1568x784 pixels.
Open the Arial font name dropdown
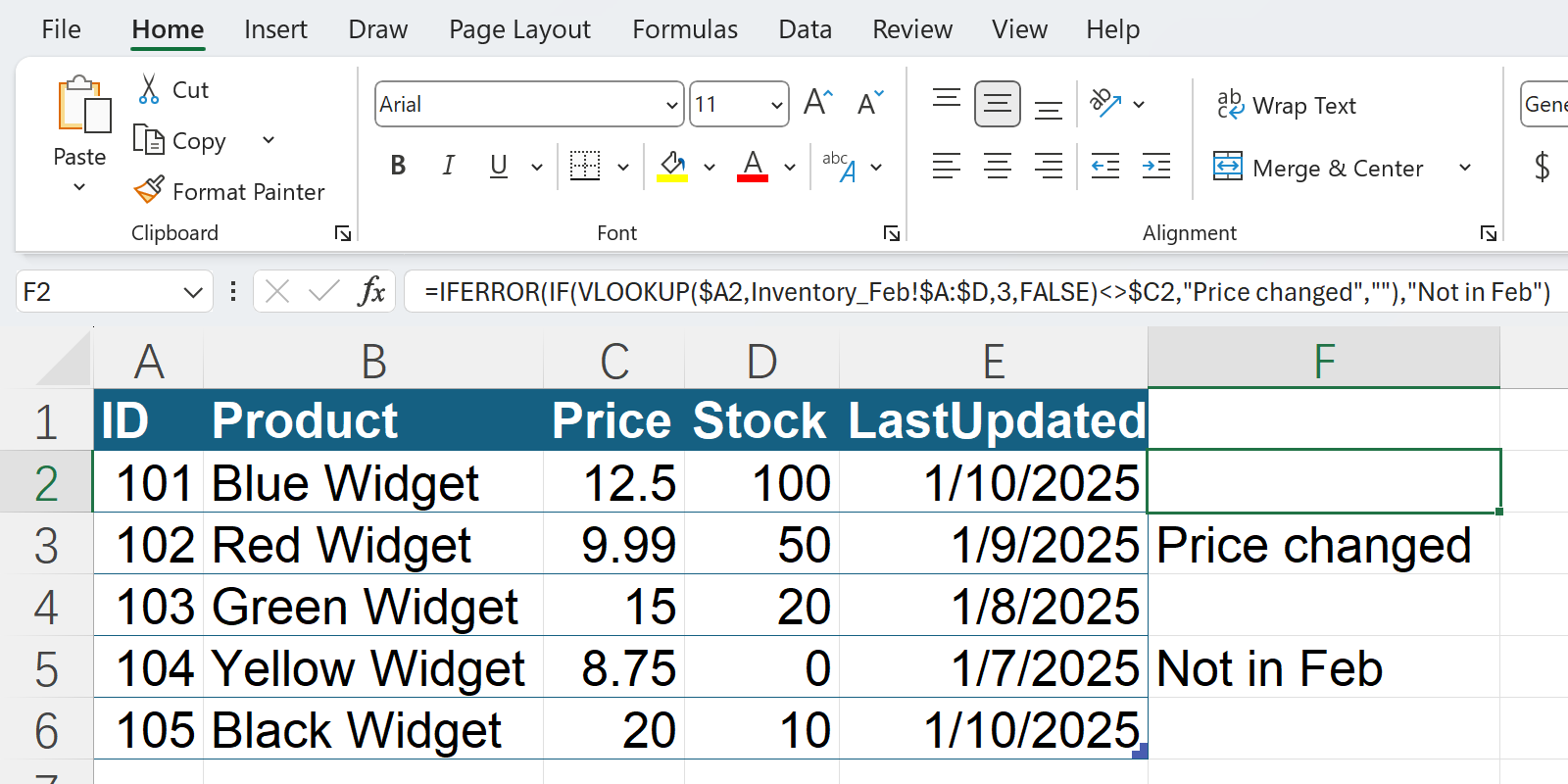[x=672, y=105]
